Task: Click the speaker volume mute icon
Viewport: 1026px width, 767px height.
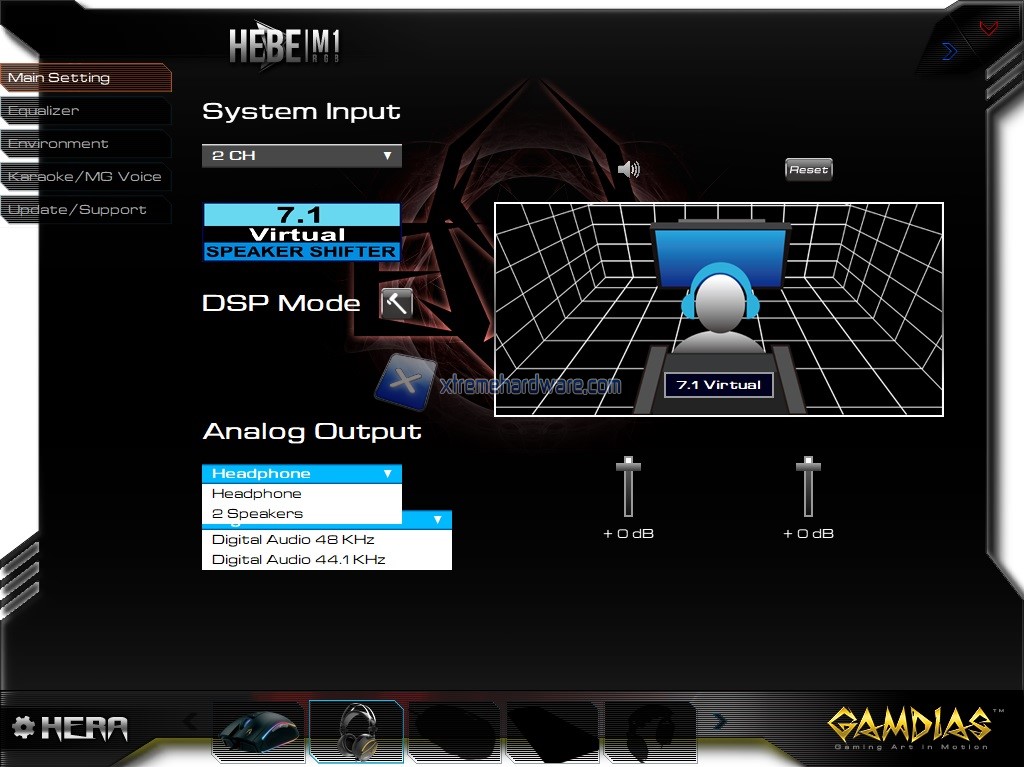Action: click(628, 169)
